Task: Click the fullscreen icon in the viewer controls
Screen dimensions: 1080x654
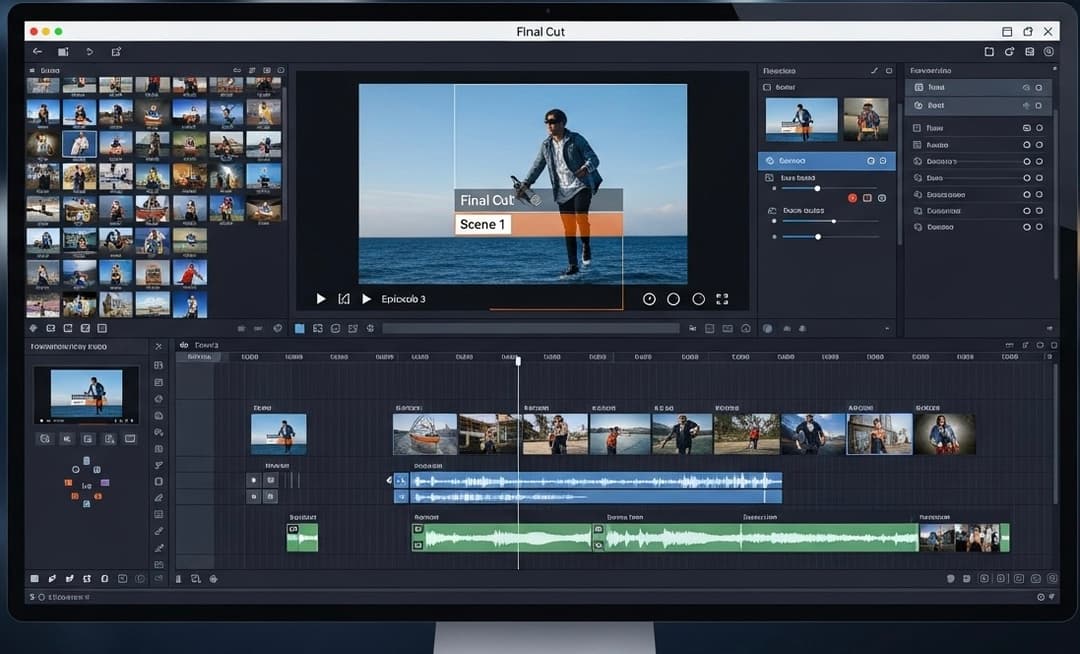Action: 722,299
